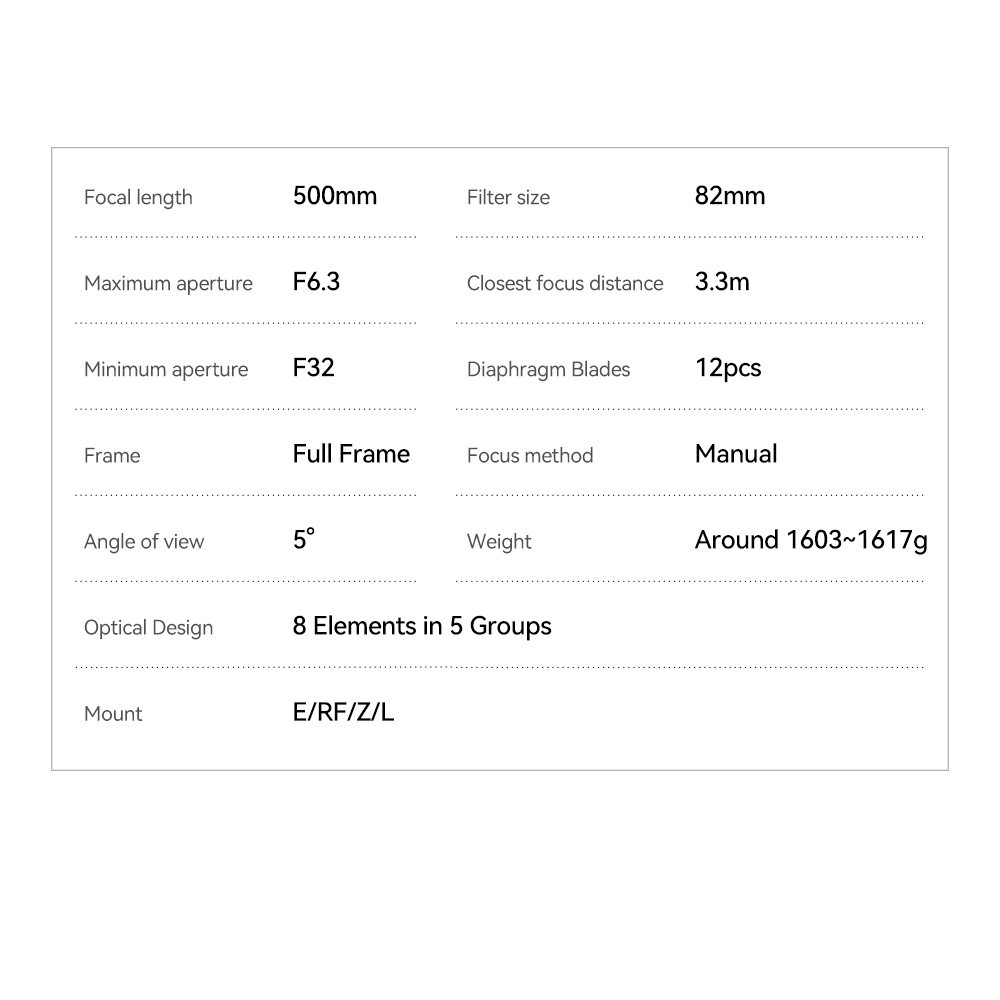Click the 12pcs diaphragm blades value
Image resolution: width=1000 pixels, height=1000 pixels.
coord(728,368)
